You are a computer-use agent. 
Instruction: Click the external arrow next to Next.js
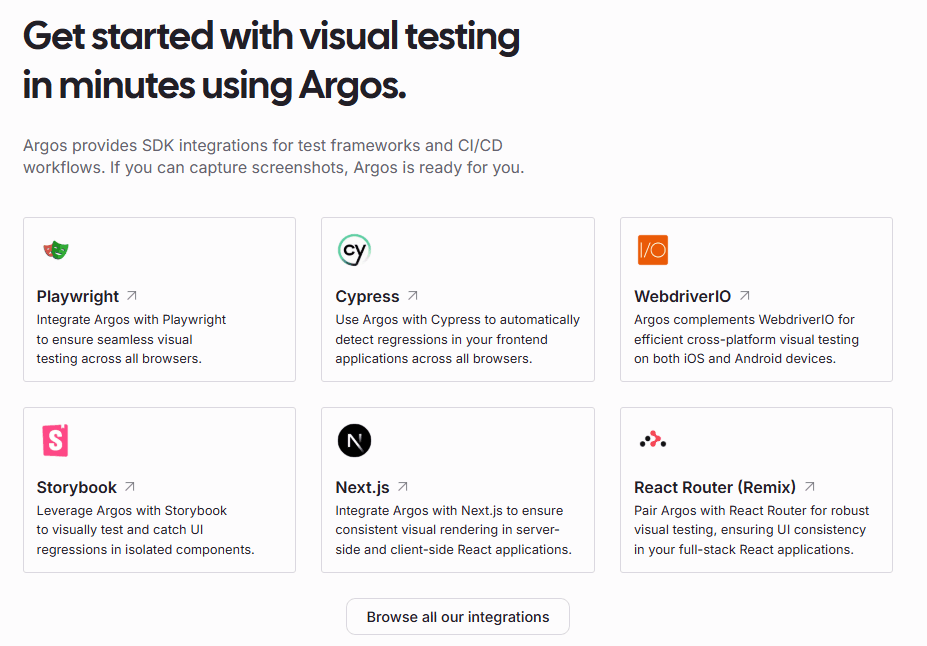(403, 486)
